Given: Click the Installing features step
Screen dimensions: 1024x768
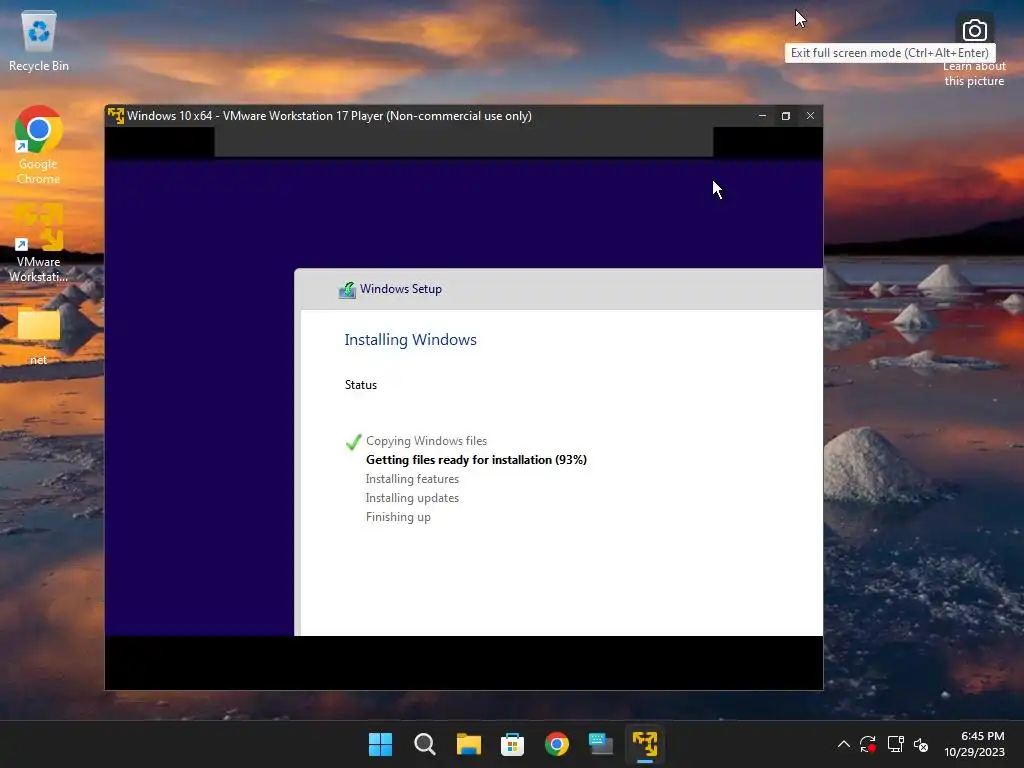Looking at the screenshot, I should pos(412,479).
